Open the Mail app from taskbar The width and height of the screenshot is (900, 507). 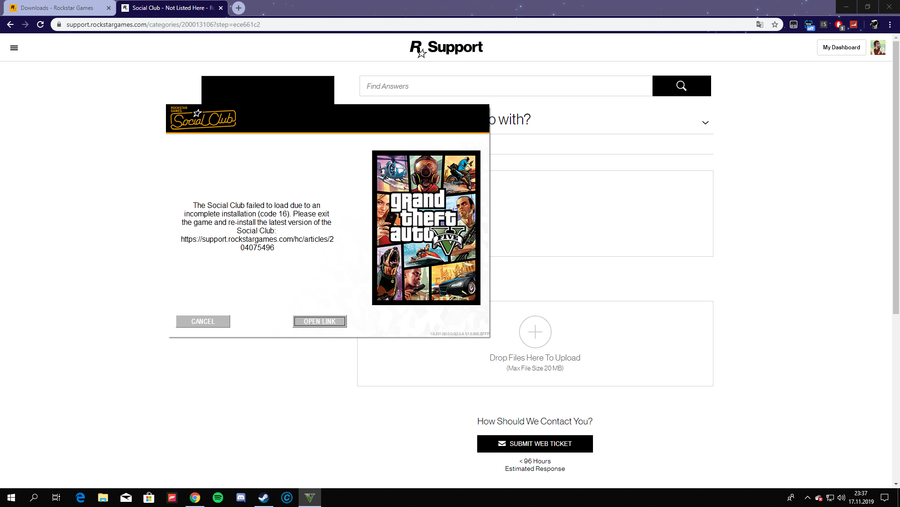point(126,498)
